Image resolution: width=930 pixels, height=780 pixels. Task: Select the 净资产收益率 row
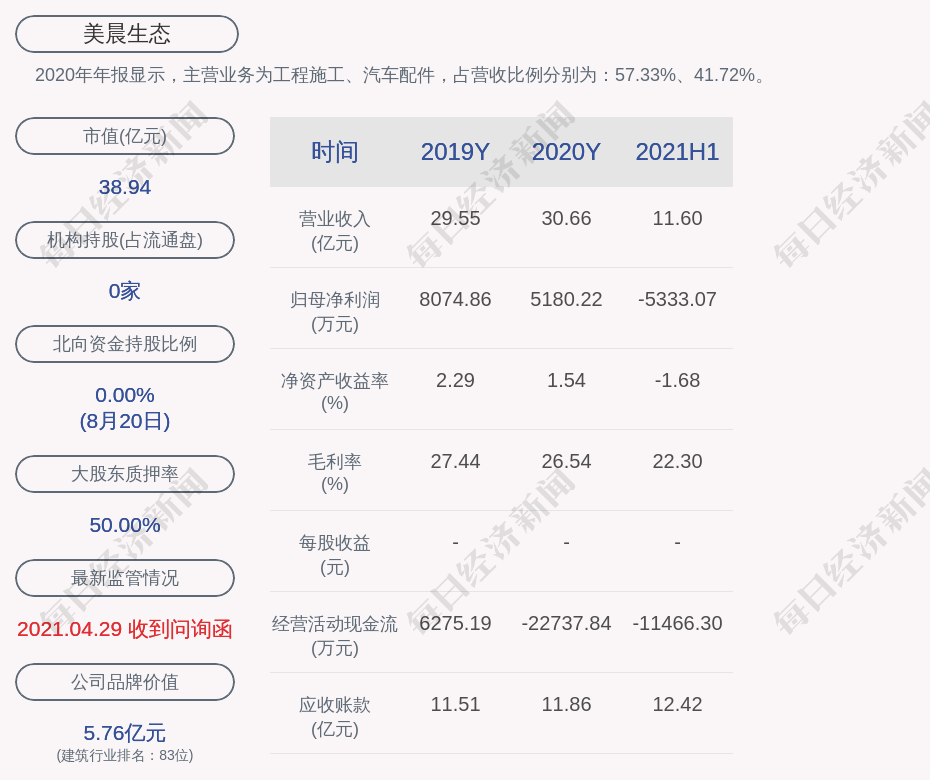click(335, 389)
